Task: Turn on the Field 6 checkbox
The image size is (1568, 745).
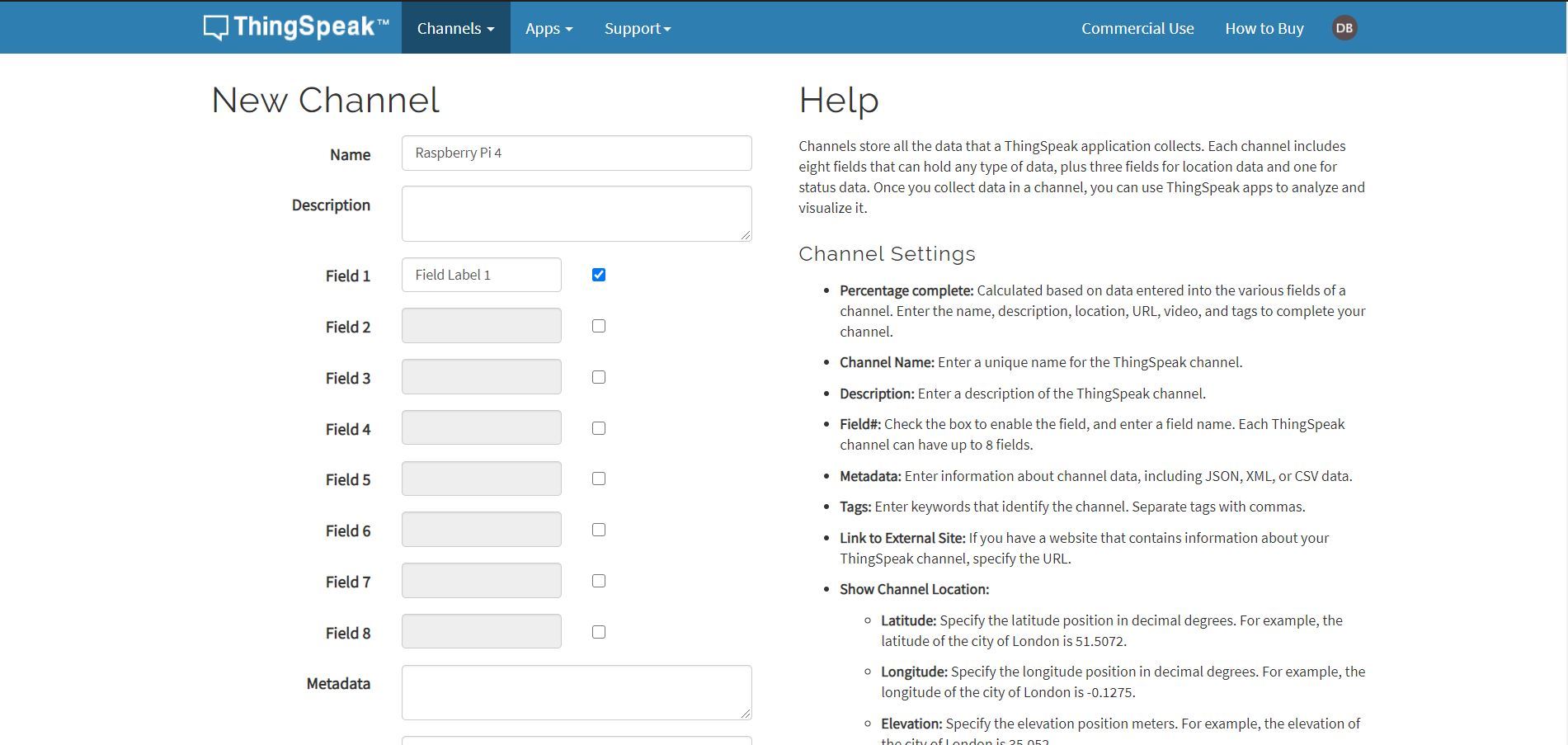Action: (599, 530)
